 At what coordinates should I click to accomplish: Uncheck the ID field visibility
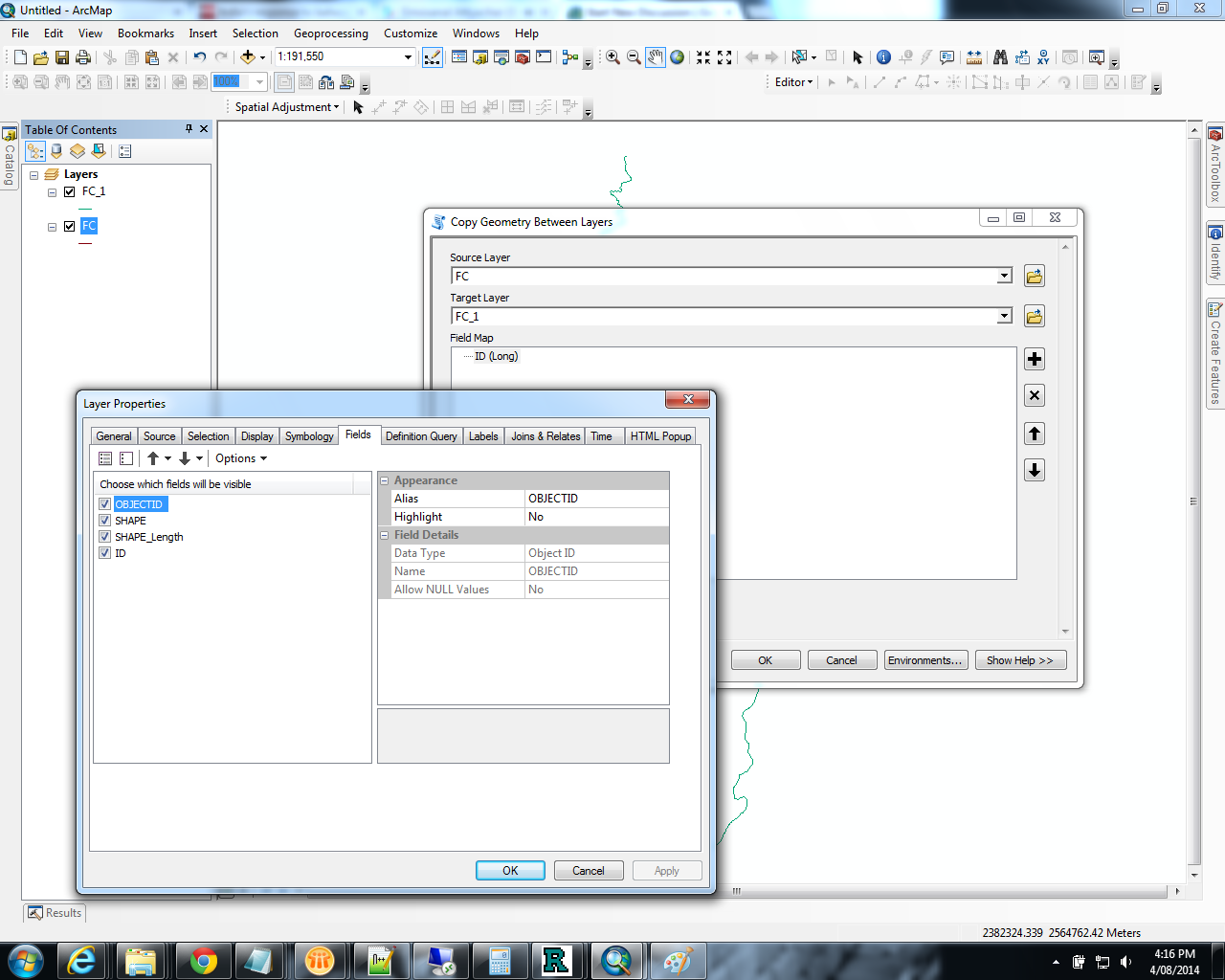coord(105,553)
